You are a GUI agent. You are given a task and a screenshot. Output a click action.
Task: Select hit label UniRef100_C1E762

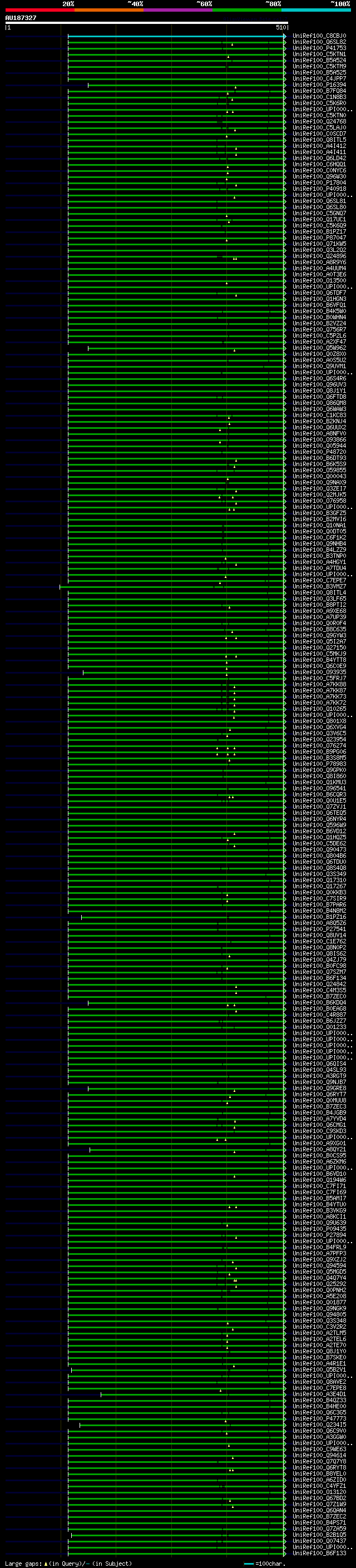tap(319, 941)
